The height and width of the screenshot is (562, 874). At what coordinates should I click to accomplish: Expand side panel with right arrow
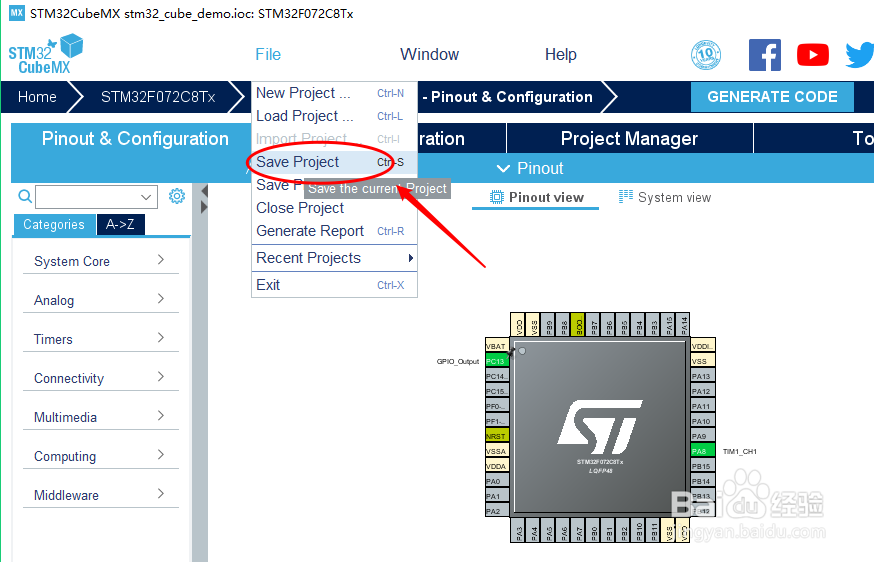[x=204, y=207]
